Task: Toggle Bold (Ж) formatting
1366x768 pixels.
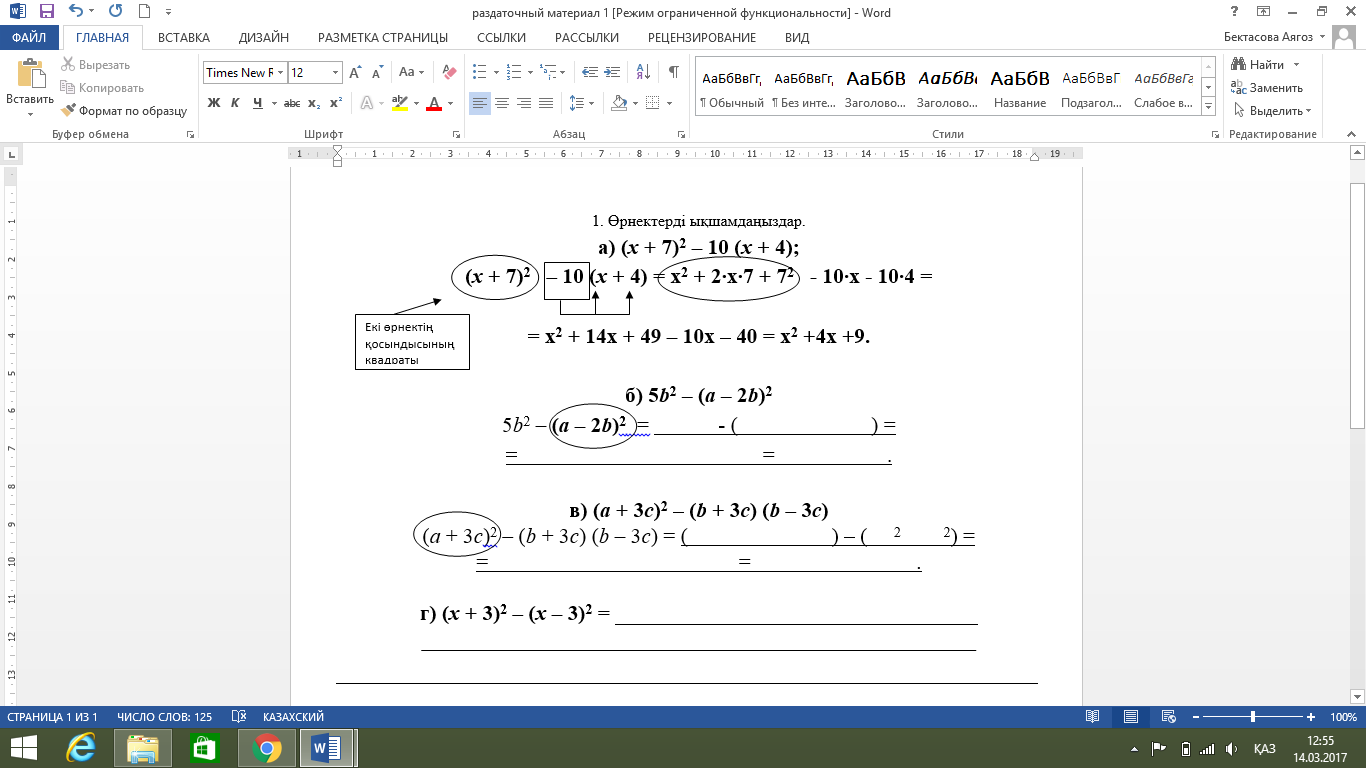Action: pyautogui.click(x=213, y=103)
